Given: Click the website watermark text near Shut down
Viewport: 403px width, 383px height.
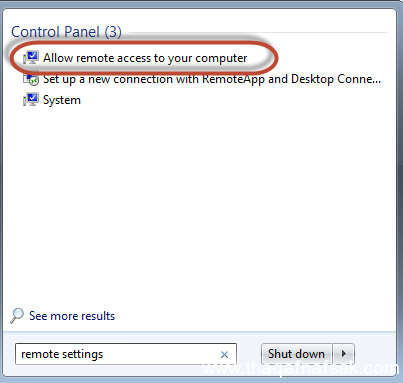Looking at the screenshot, I should [302, 368].
